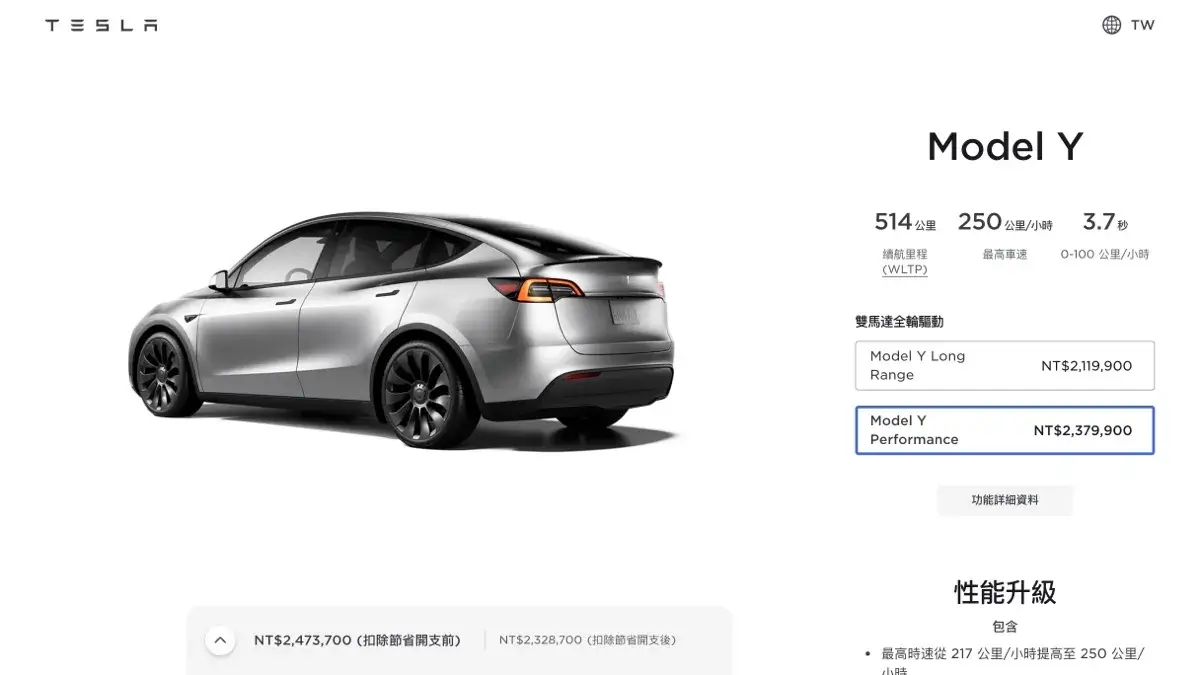Click the 性能升級 heading
1200x675 pixels.
1005,592
